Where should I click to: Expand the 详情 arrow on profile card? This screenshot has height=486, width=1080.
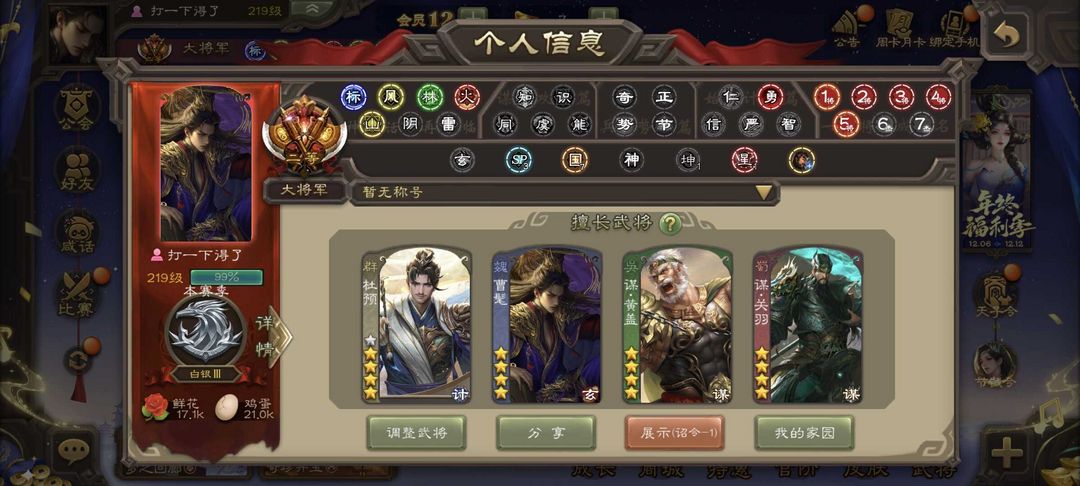point(274,337)
